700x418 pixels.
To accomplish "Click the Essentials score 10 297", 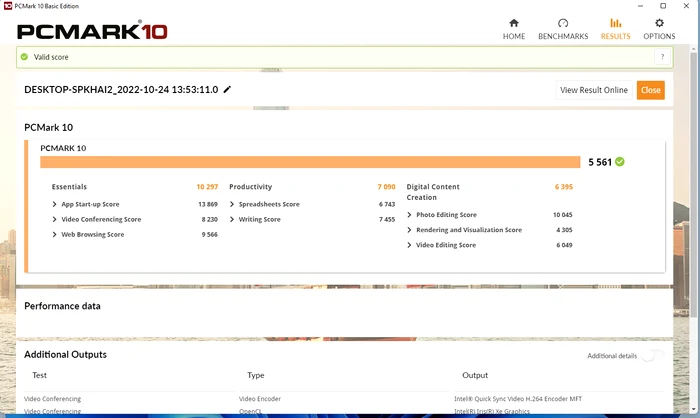I will [207, 187].
